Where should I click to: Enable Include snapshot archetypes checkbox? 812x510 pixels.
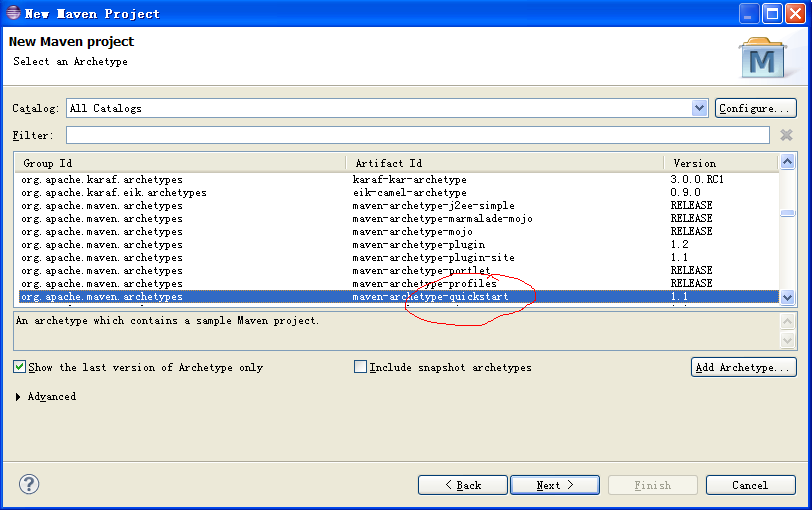coord(360,367)
